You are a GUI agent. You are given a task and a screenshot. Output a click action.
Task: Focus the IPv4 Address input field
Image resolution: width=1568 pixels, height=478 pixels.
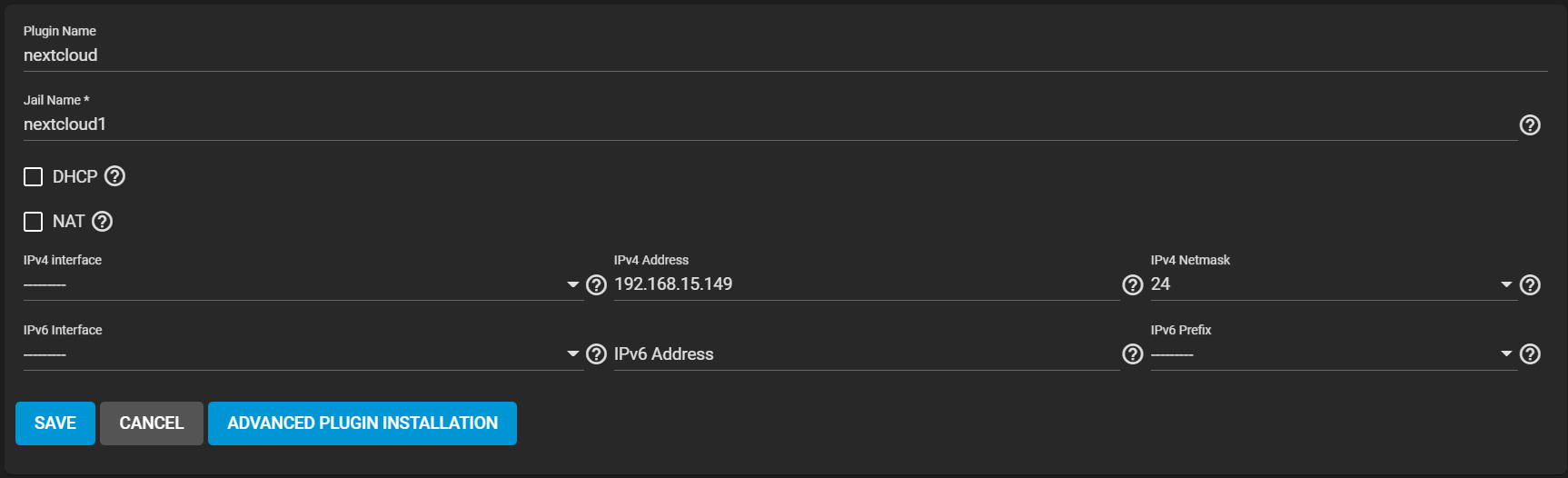click(863, 284)
